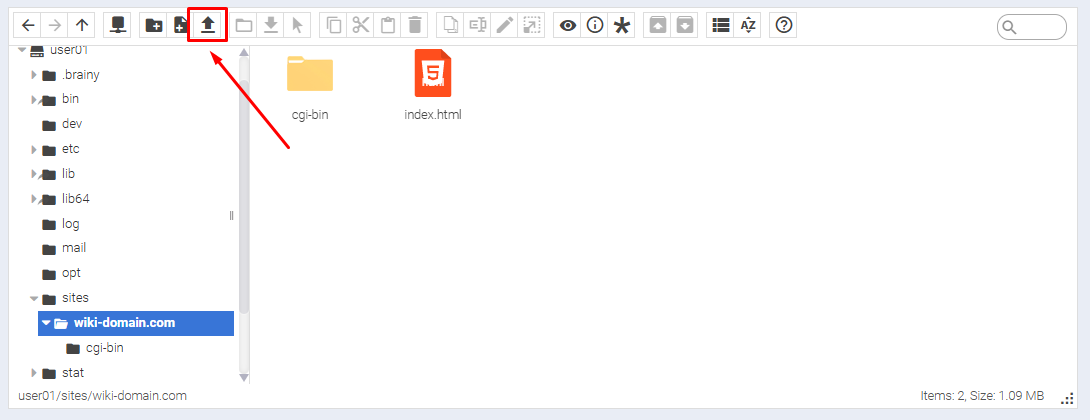Screen dimensions: 1090x420
Task: Expand the .brainy folder arrow
Action: tap(33, 74)
